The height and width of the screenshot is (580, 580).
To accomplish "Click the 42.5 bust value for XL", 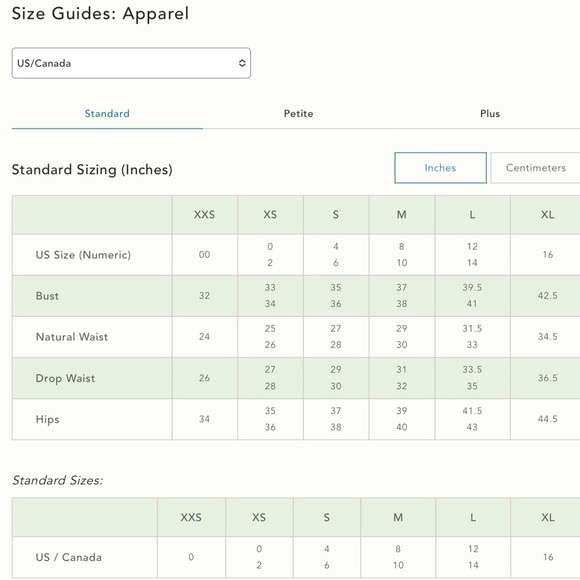I will click(547, 296).
